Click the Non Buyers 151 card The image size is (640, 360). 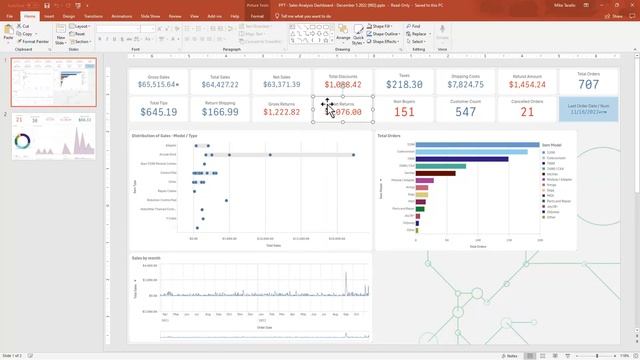click(x=404, y=109)
